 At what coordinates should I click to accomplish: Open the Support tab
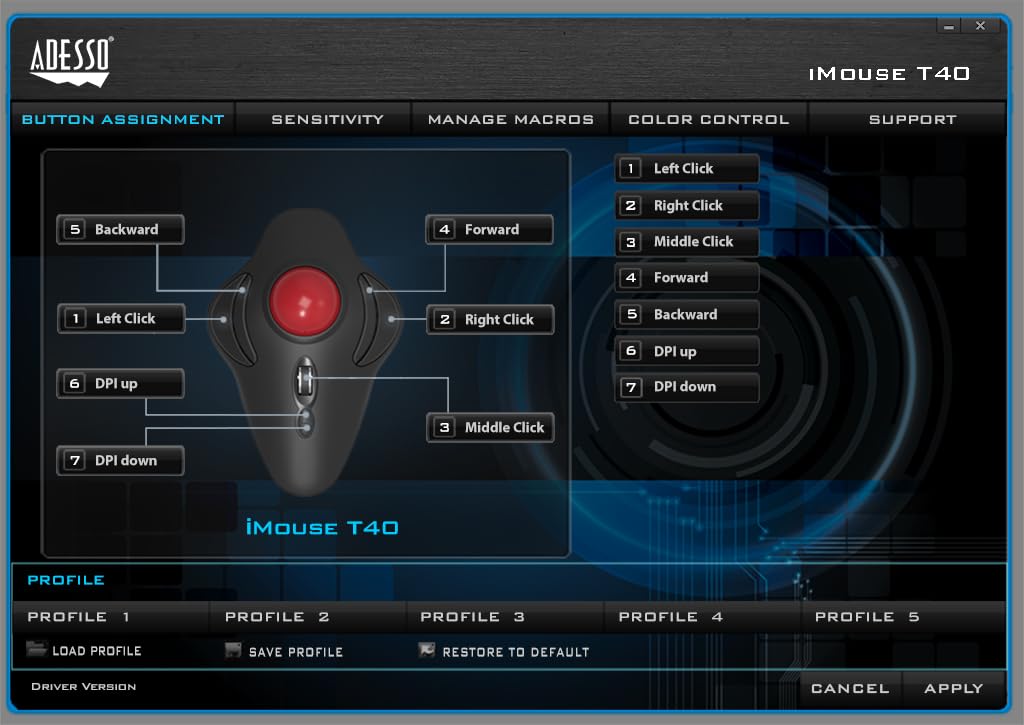[x=911, y=119]
